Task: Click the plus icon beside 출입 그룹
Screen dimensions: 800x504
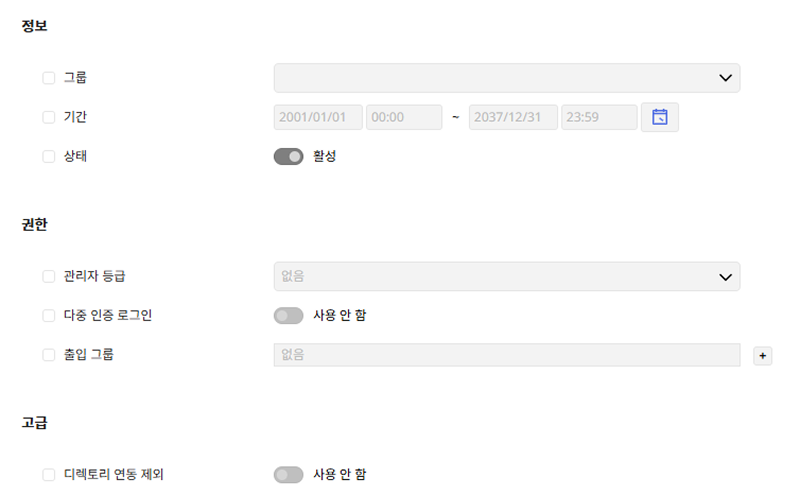Action: [x=762, y=355]
